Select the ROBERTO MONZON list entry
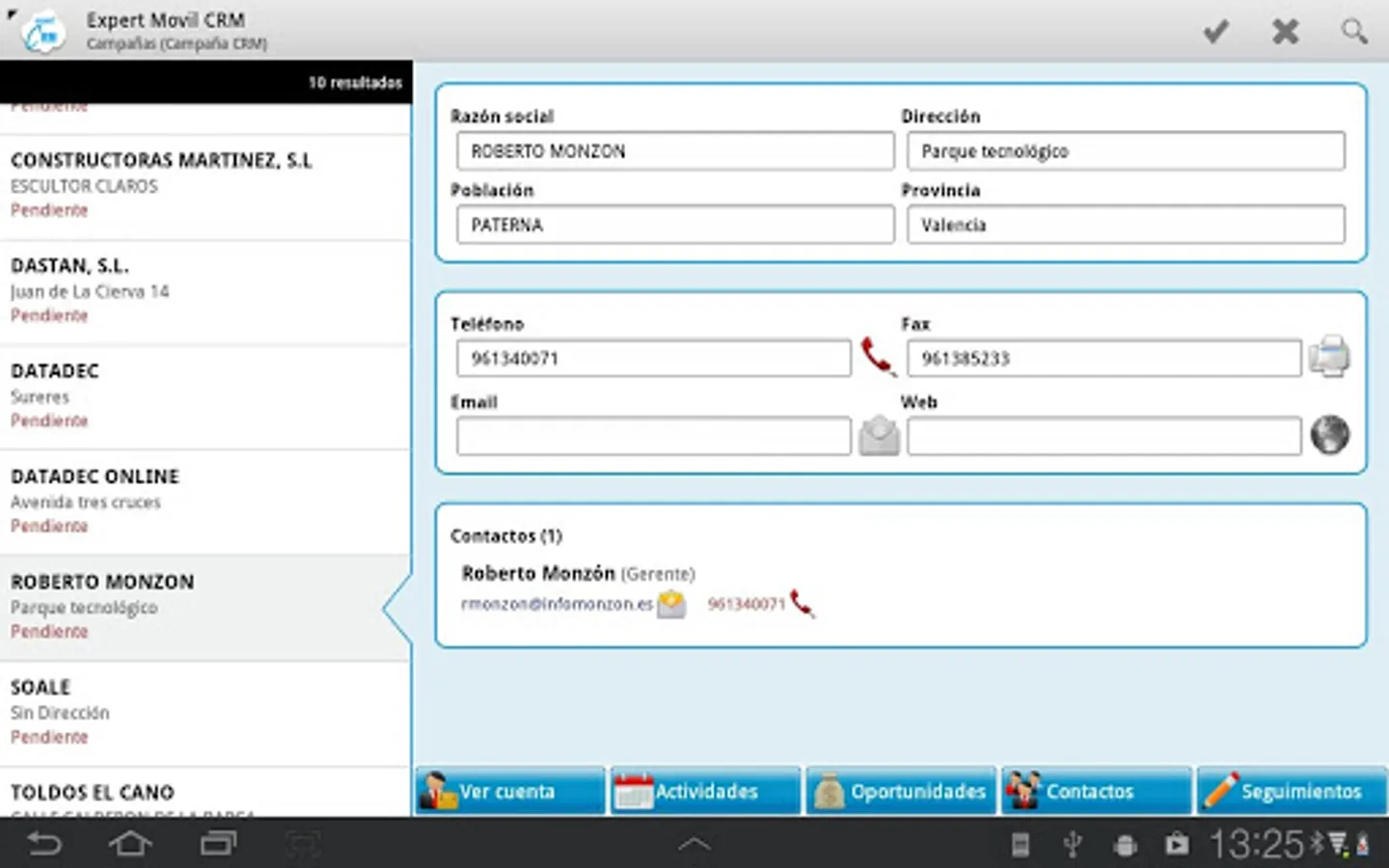1389x868 pixels. coord(205,608)
